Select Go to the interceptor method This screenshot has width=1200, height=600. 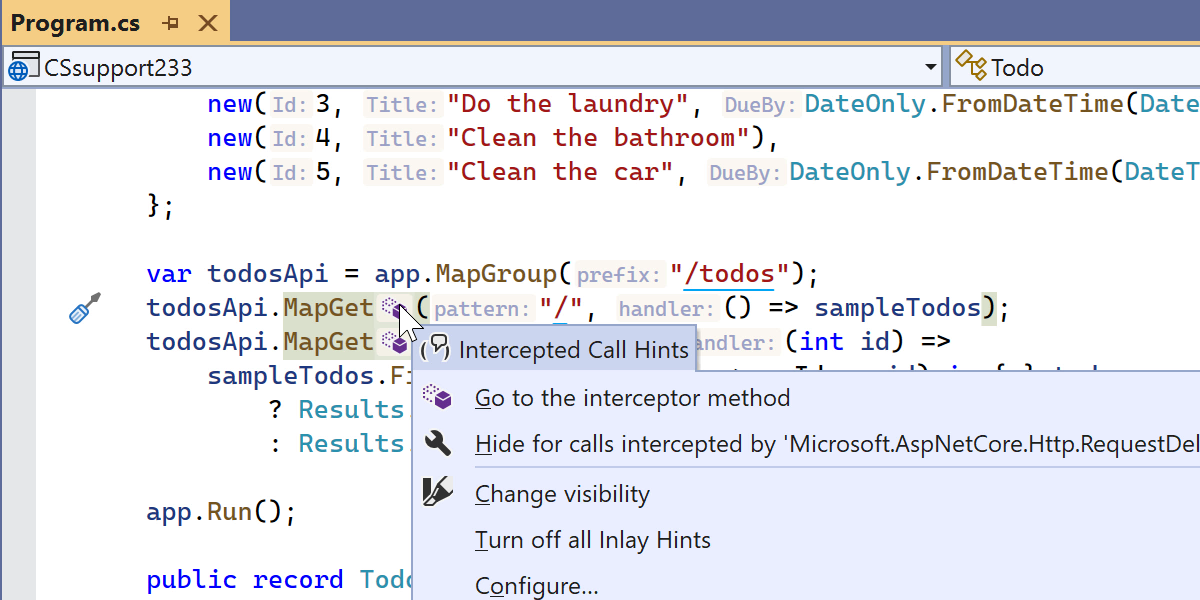tap(632, 398)
